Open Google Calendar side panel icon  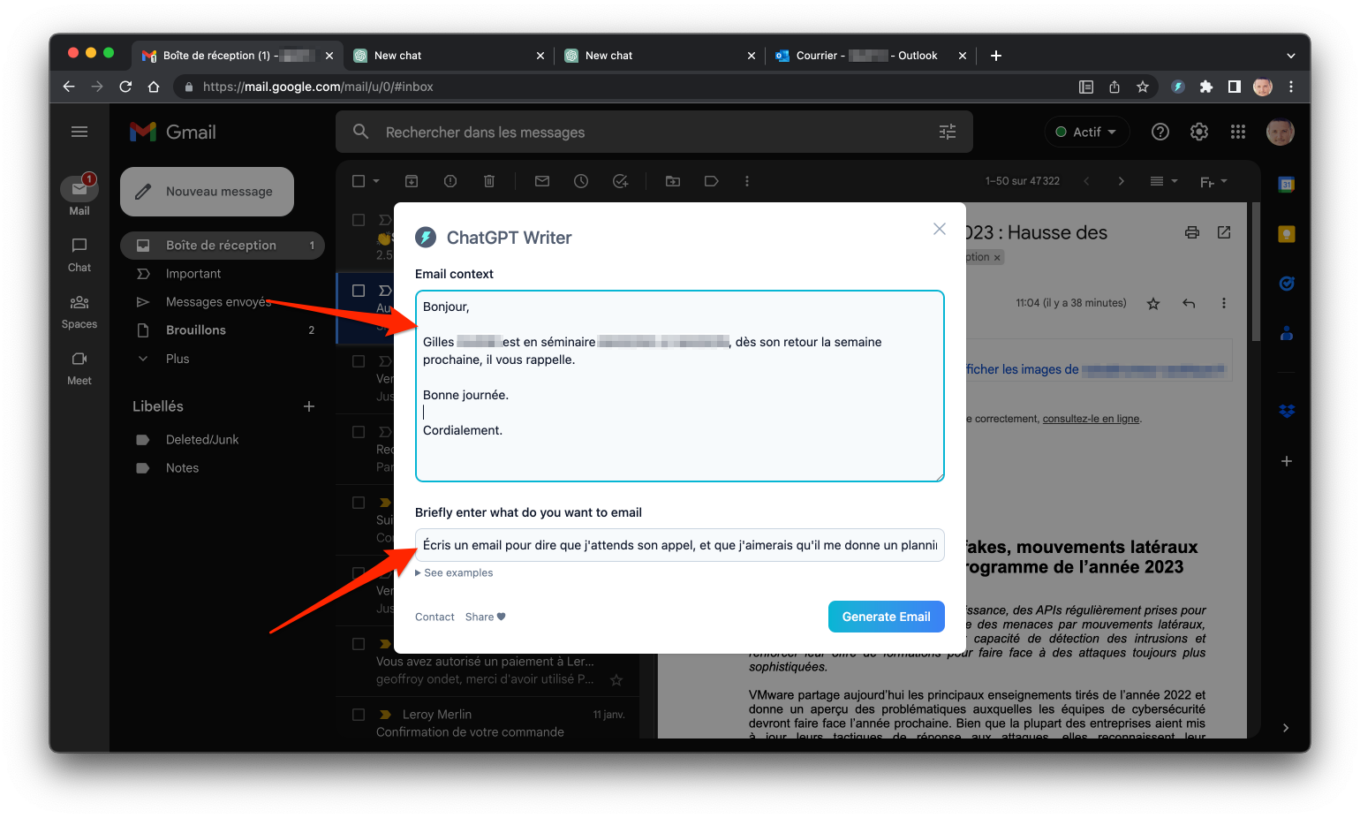(1287, 184)
